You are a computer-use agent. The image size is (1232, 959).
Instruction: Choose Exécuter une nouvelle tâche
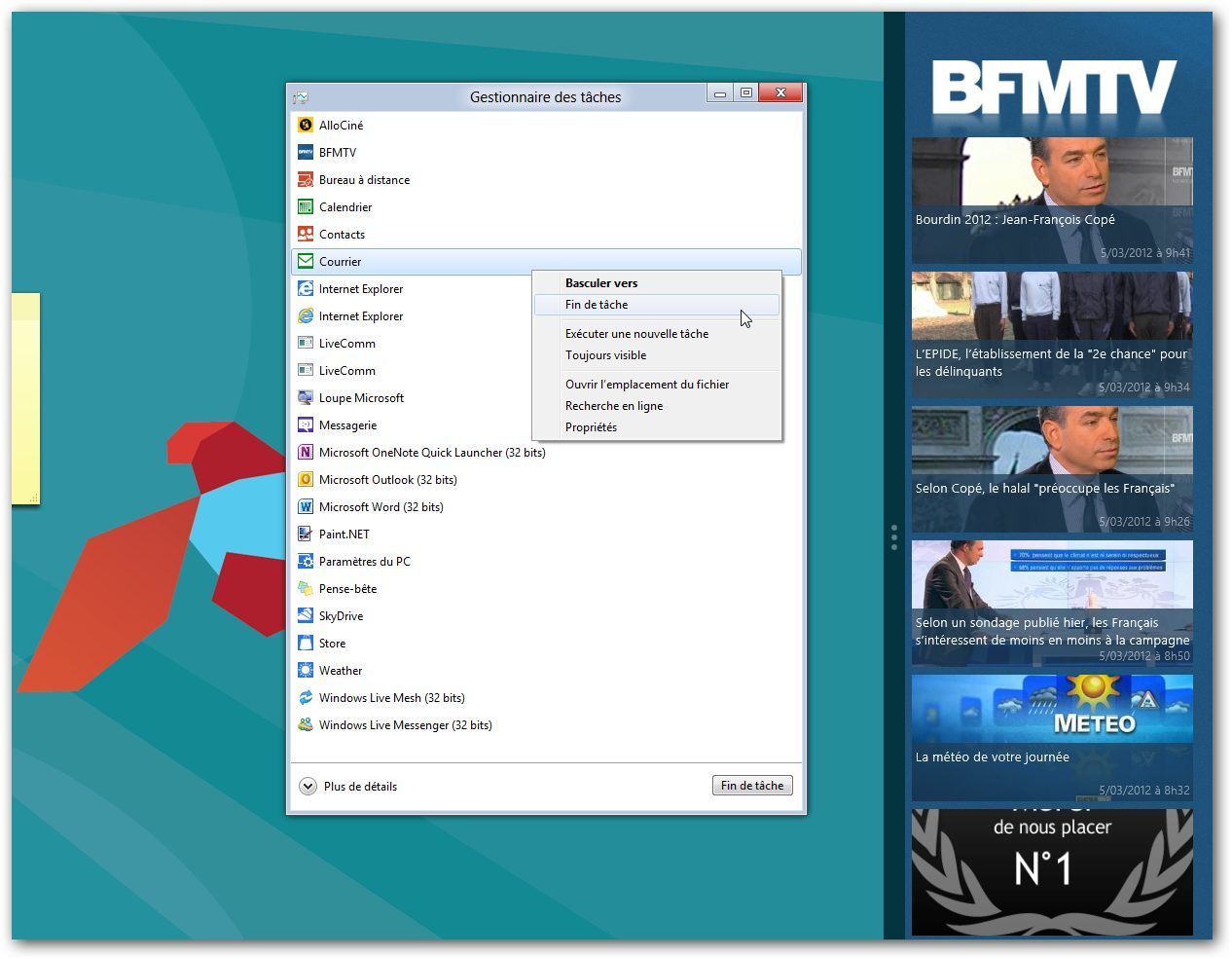tap(657, 334)
